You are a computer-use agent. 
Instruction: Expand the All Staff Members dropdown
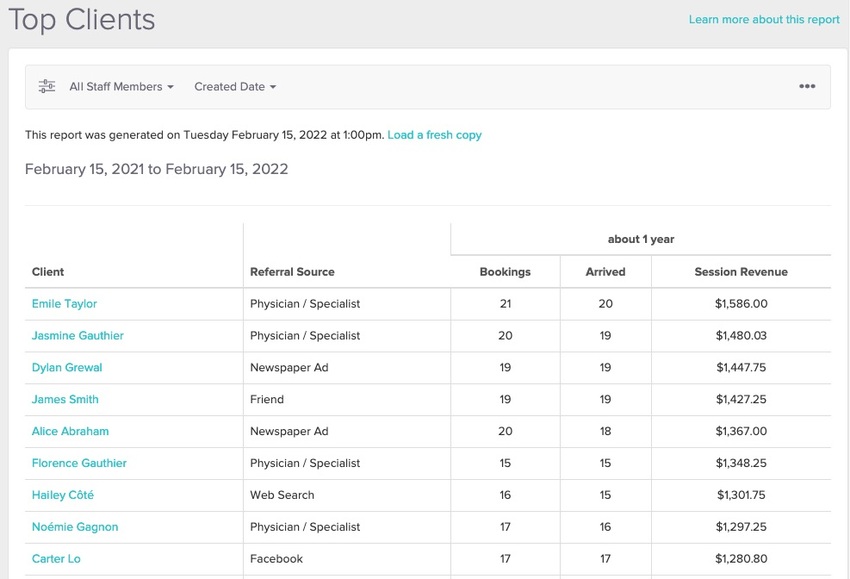click(x=121, y=87)
